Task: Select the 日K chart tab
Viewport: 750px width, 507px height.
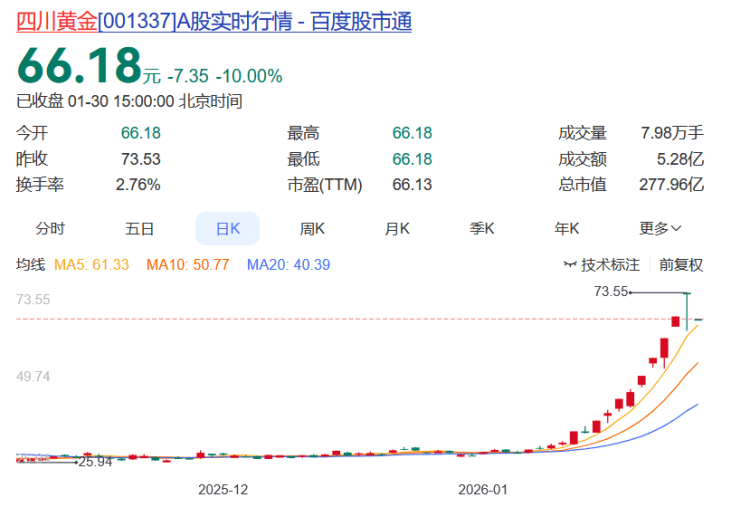Action: pyautogui.click(x=228, y=228)
